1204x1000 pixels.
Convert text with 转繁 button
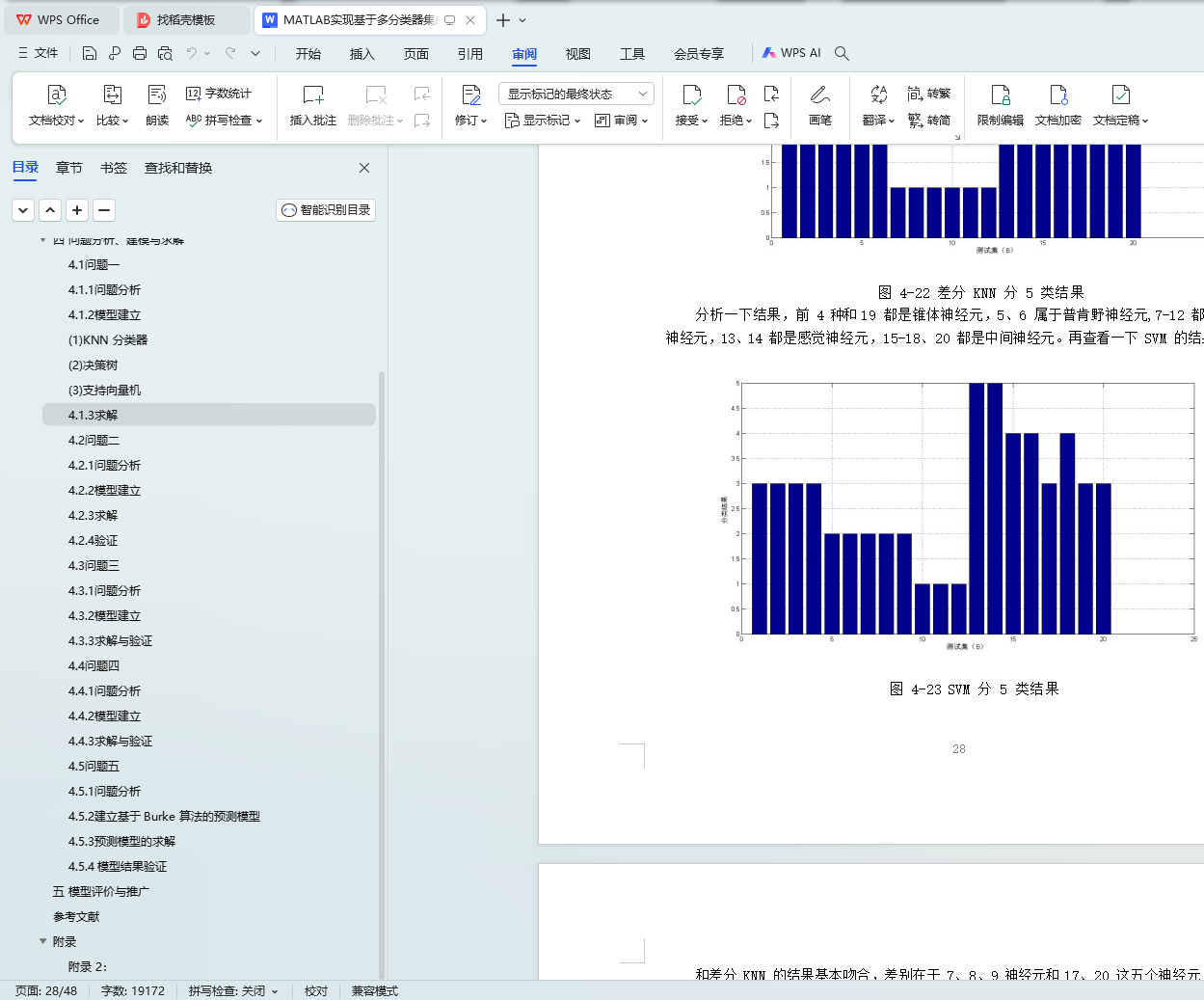pyautogui.click(x=929, y=94)
